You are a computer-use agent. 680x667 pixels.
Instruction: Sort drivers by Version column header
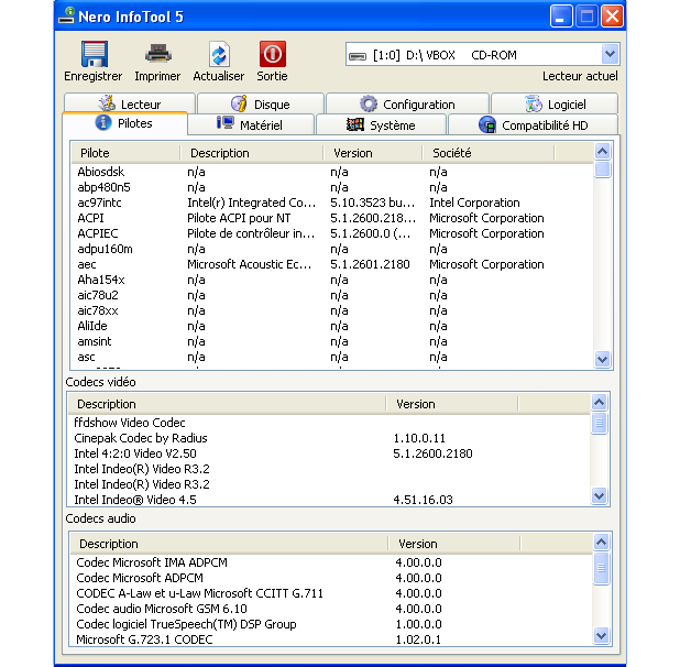point(373,153)
